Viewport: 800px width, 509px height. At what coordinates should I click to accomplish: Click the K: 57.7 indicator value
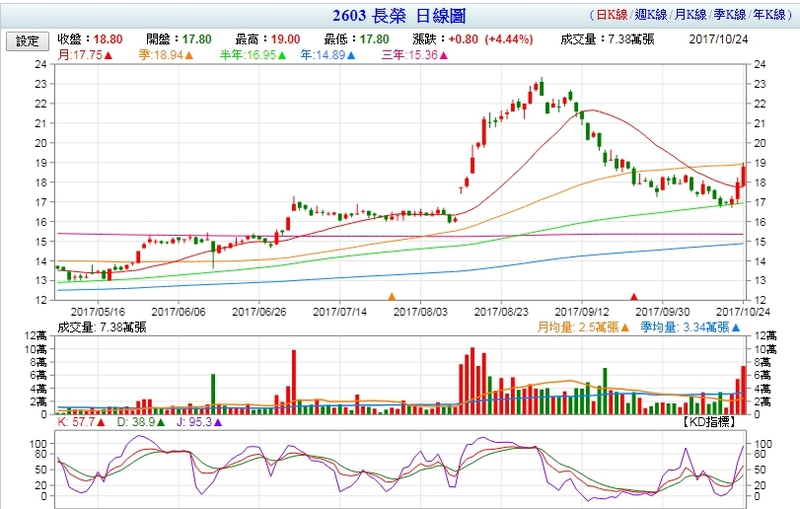tap(82, 422)
